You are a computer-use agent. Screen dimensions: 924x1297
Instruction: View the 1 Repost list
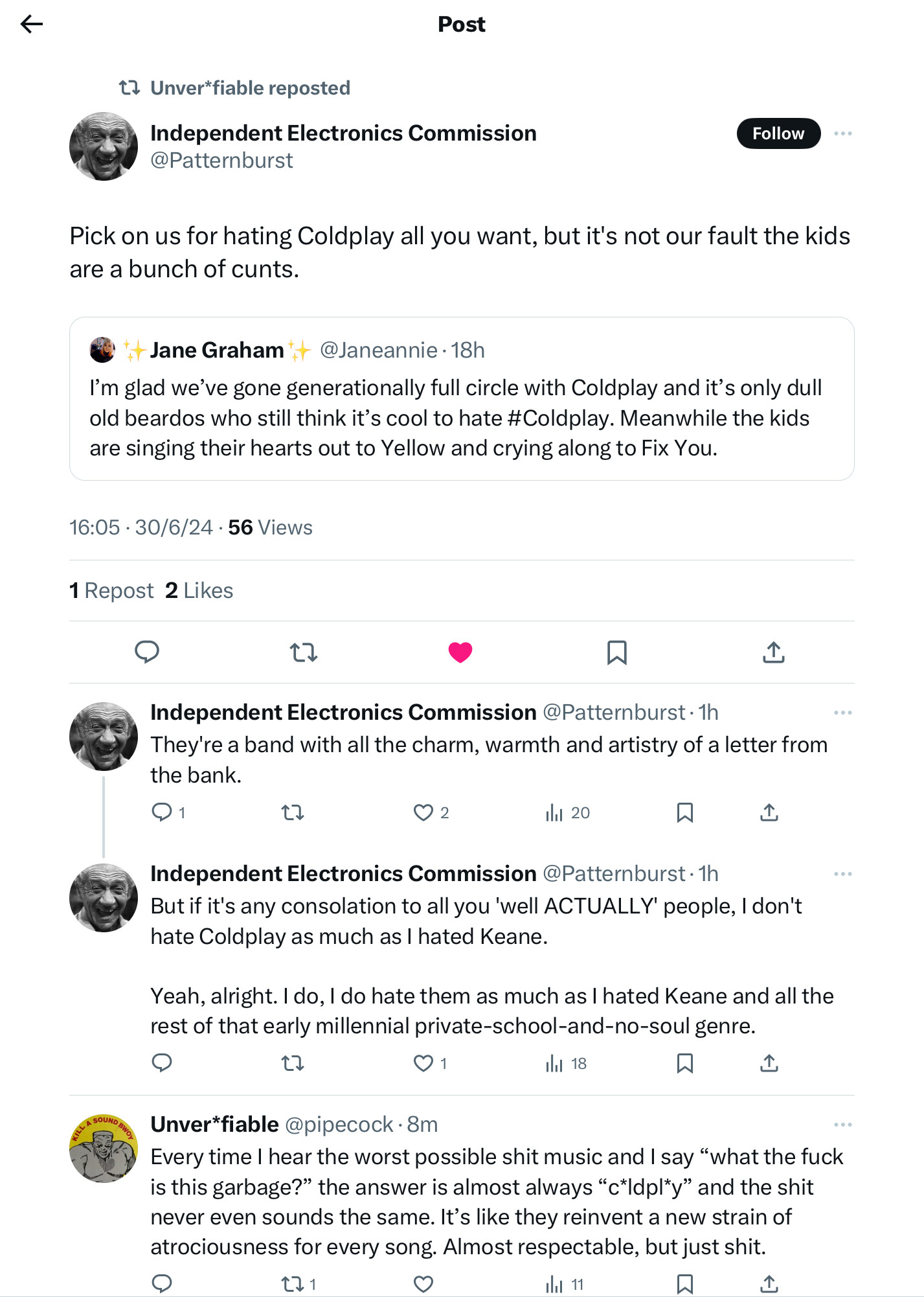point(111,591)
